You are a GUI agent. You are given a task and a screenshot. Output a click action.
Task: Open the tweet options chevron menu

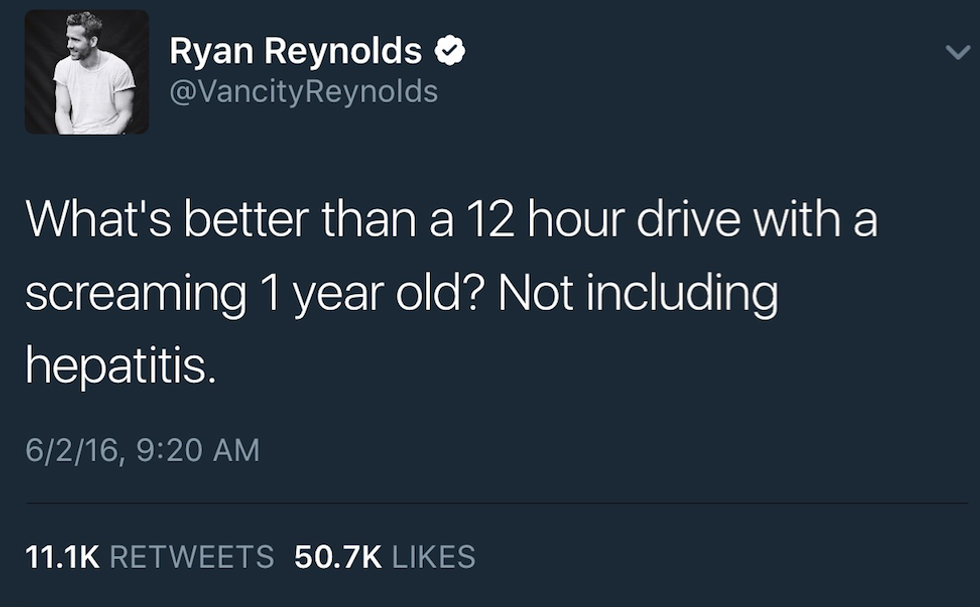[x=957, y=54]
